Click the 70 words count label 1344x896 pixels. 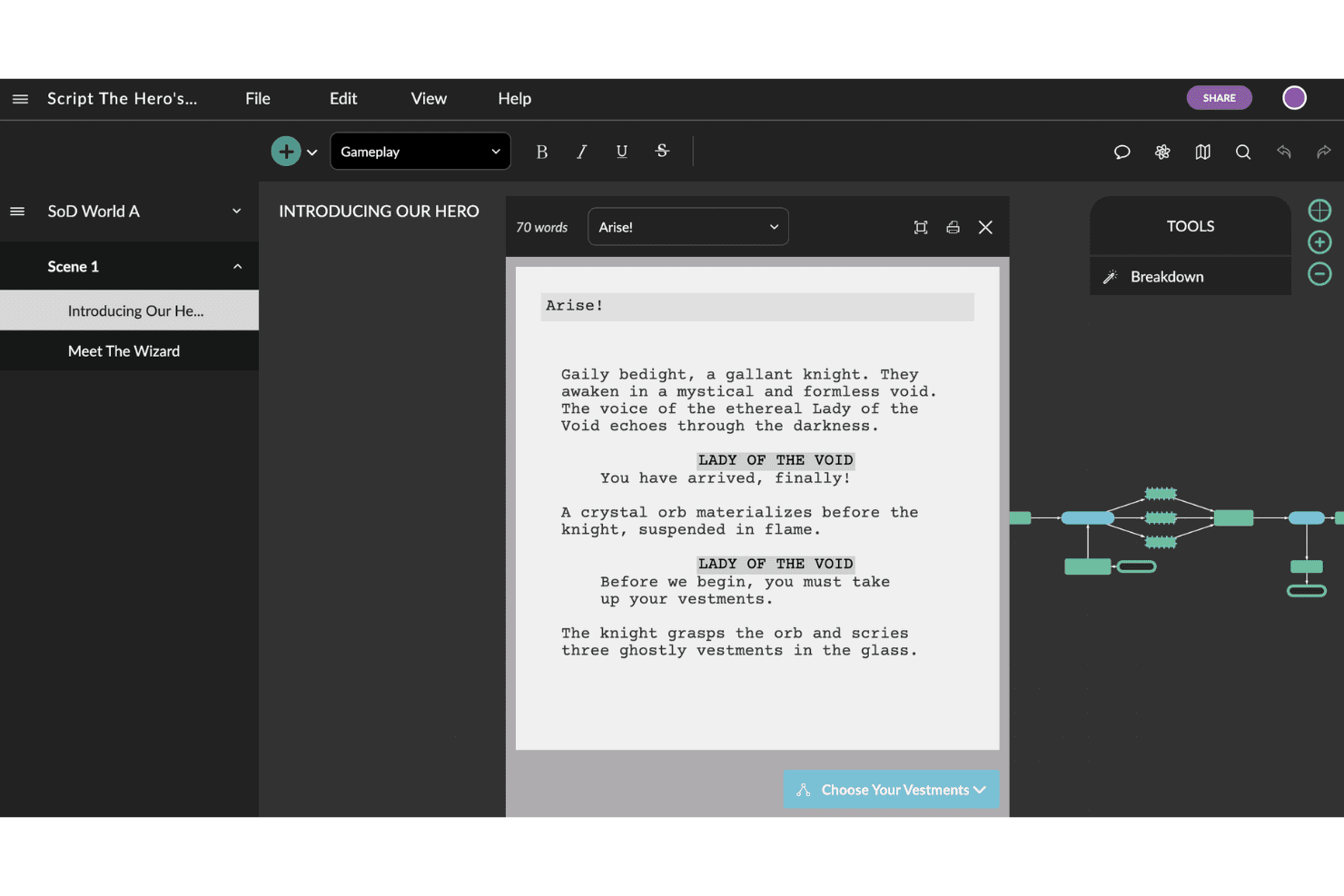click(541, 228)
